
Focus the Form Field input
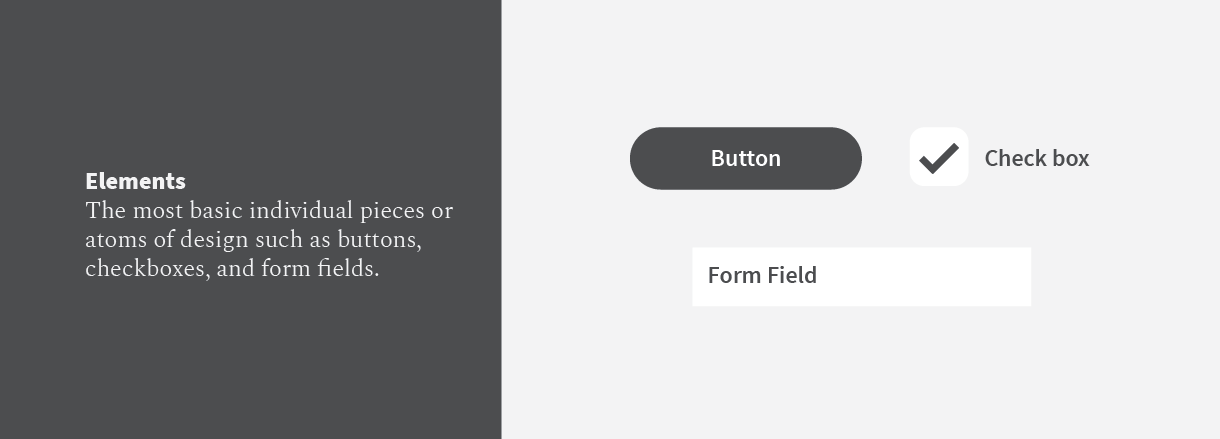(x=861, y=276)
